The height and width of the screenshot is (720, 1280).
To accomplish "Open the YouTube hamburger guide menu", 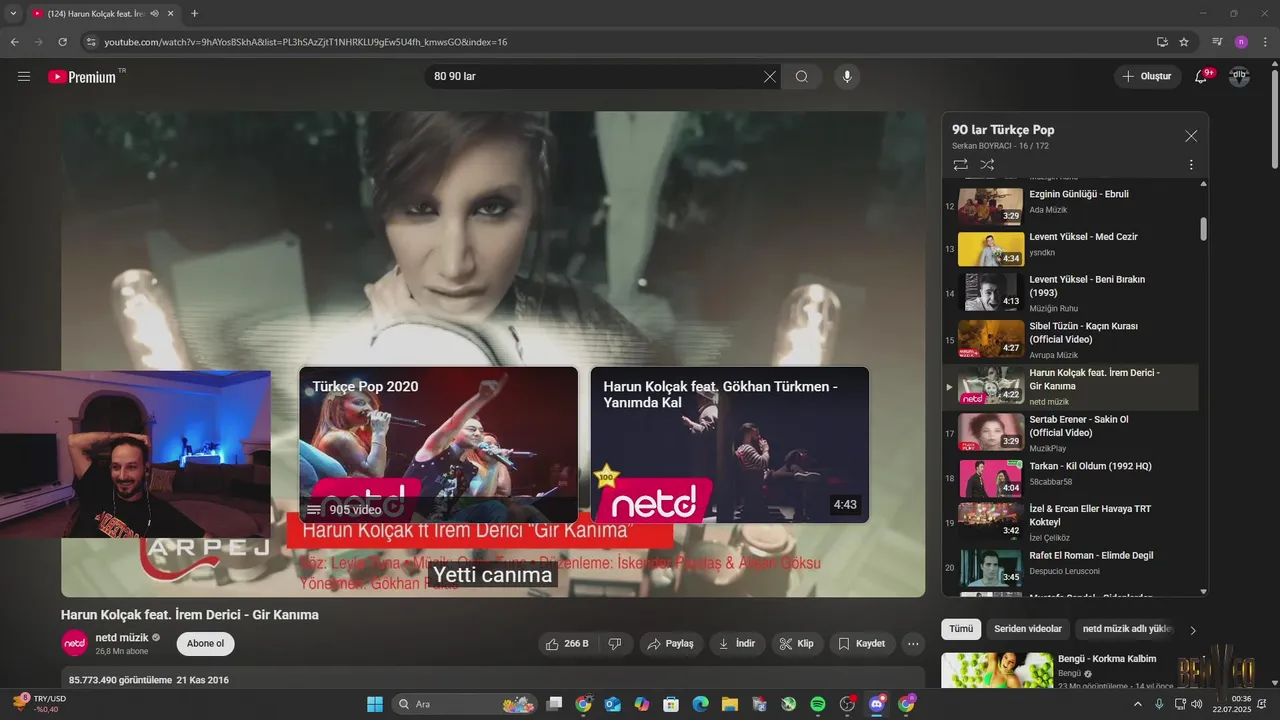I will point(24,77).
